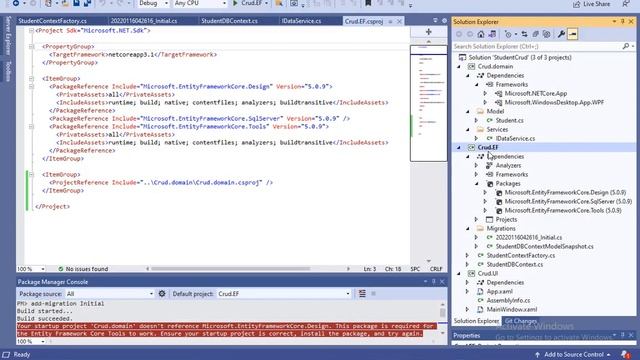
Task: Select MainWindow.xaml in Crud.UI
Action: 512,309
